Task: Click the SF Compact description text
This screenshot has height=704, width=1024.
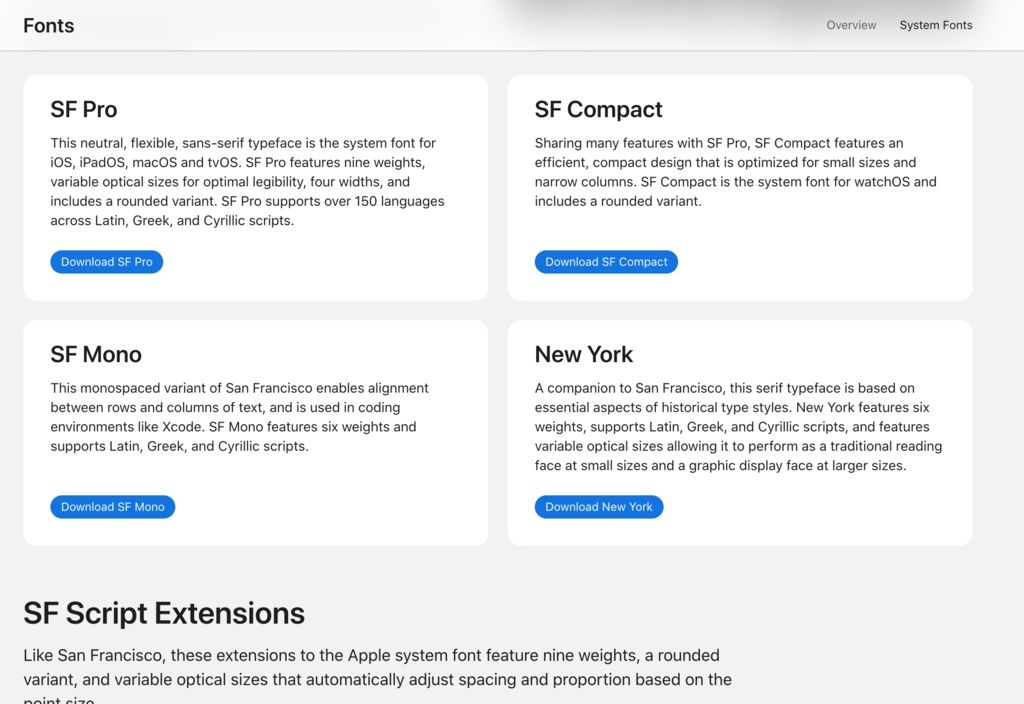Action: [735, 172]
